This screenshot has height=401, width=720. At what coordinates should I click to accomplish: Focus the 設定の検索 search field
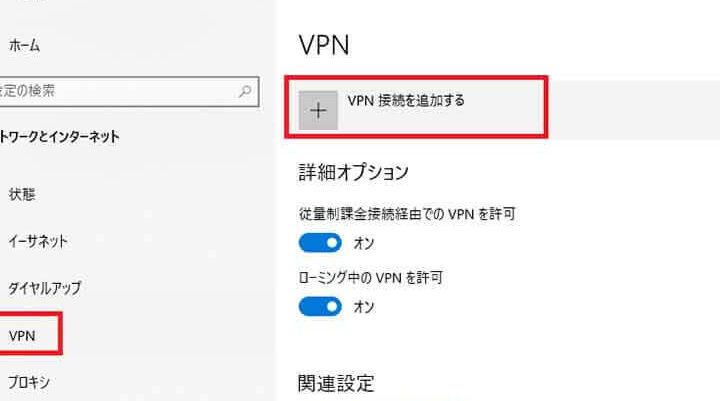(x=129, y=92)
